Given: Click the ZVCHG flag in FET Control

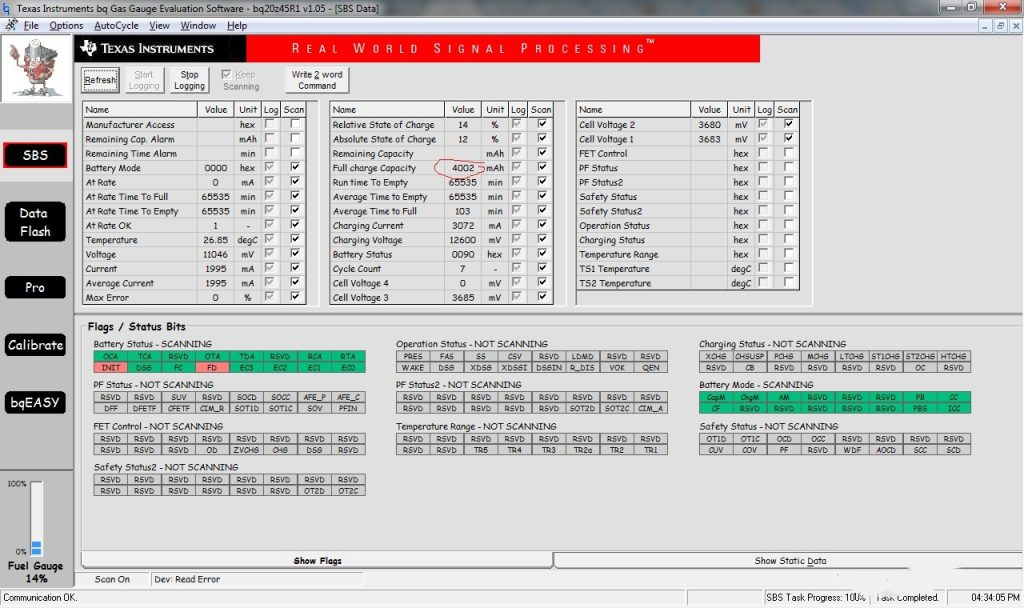Looking at the screenshot, I should tap(246, 450).
